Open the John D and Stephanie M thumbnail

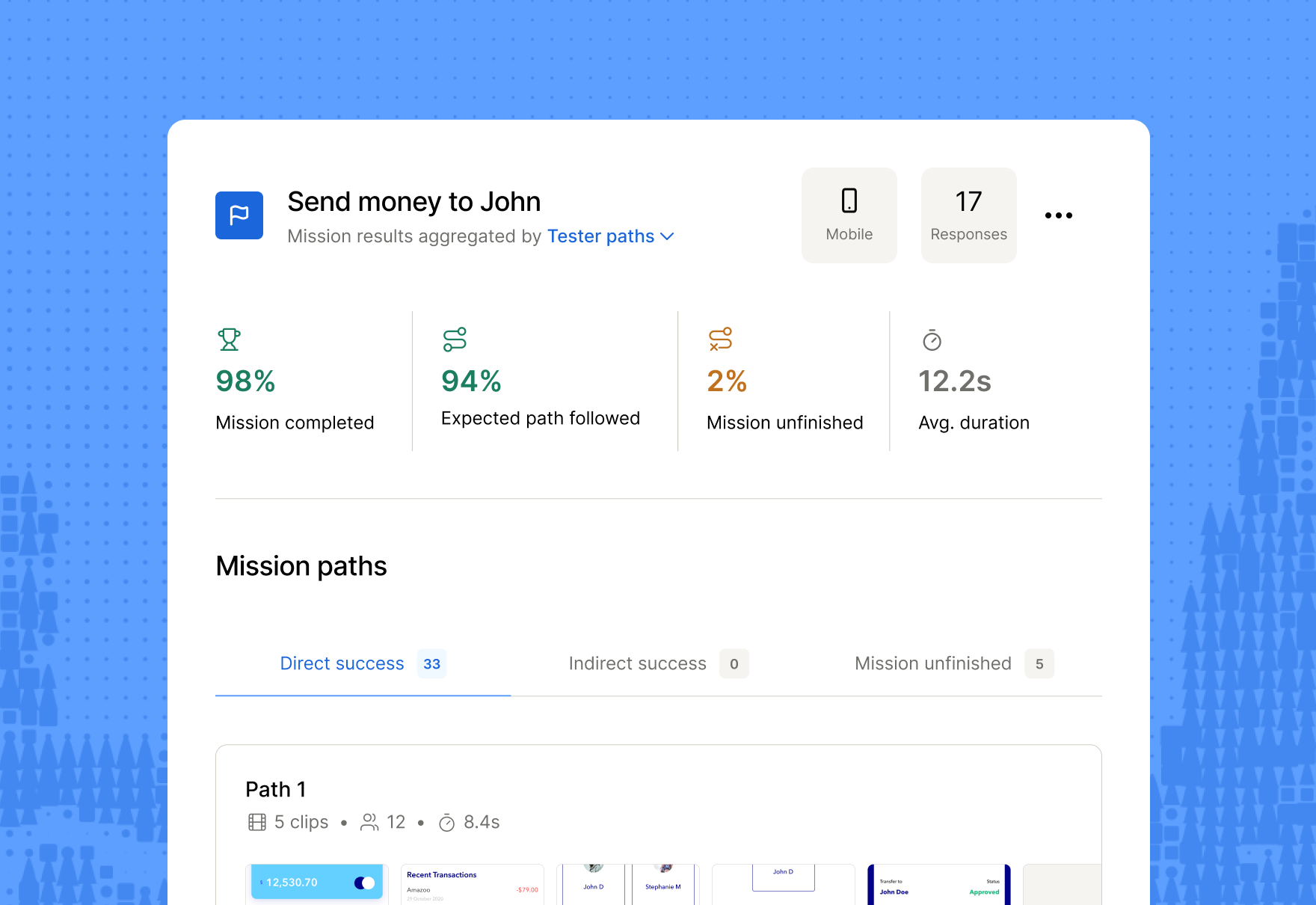pos(628,885)
